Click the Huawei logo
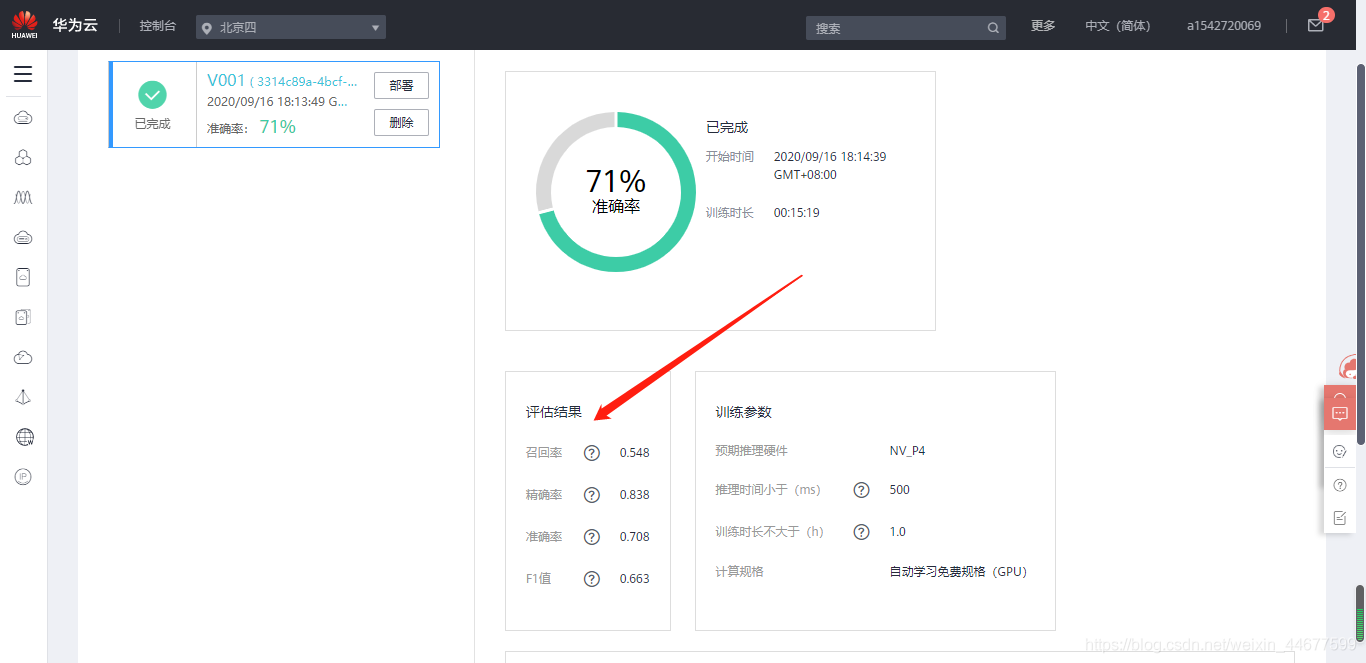 24,24
